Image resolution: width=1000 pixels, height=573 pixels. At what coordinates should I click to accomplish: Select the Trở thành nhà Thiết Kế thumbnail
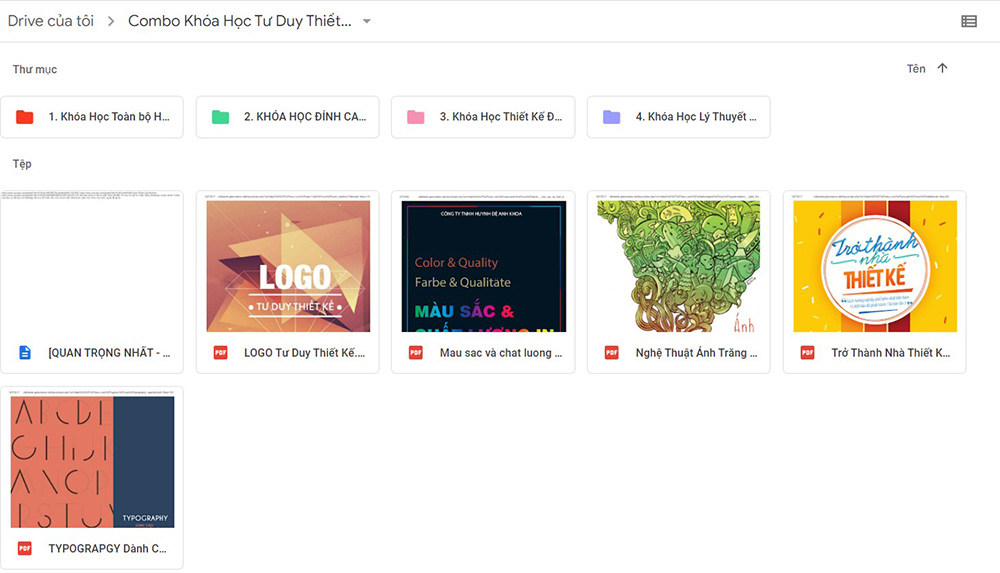click(x=875, y=266)
